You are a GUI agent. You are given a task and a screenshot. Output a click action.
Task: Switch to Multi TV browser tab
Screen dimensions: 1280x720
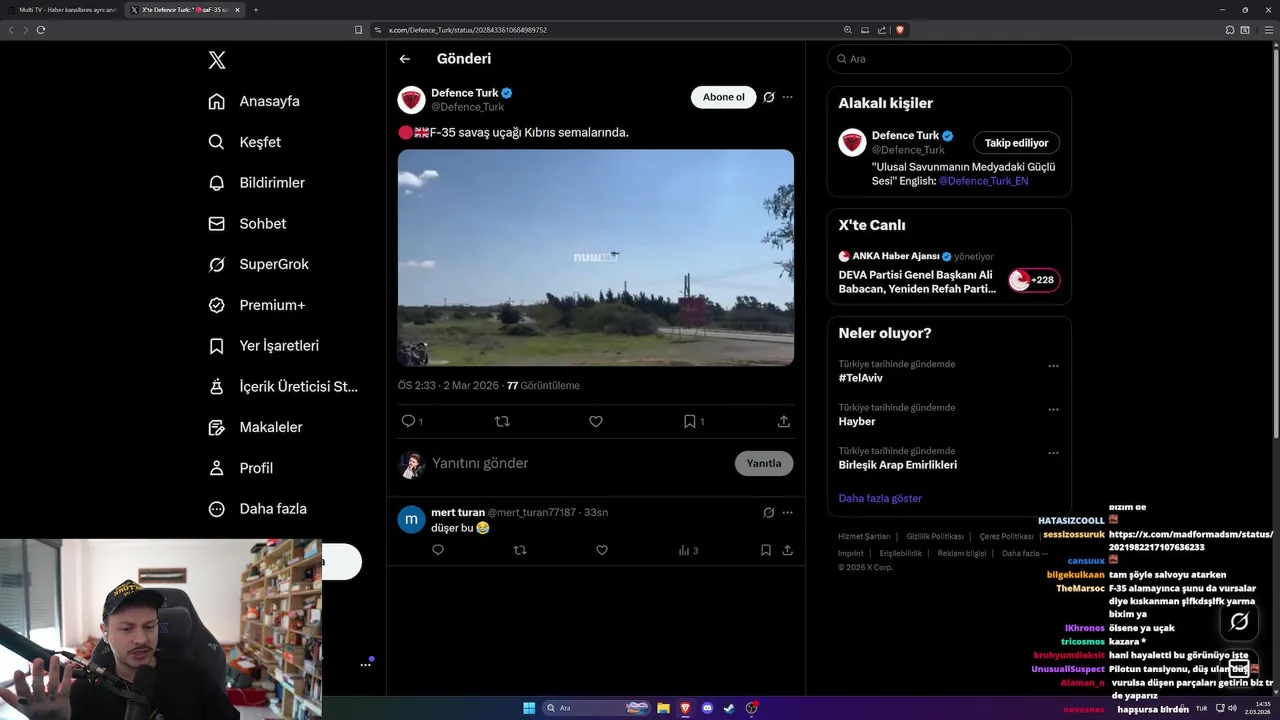click(x=62, y=10)
